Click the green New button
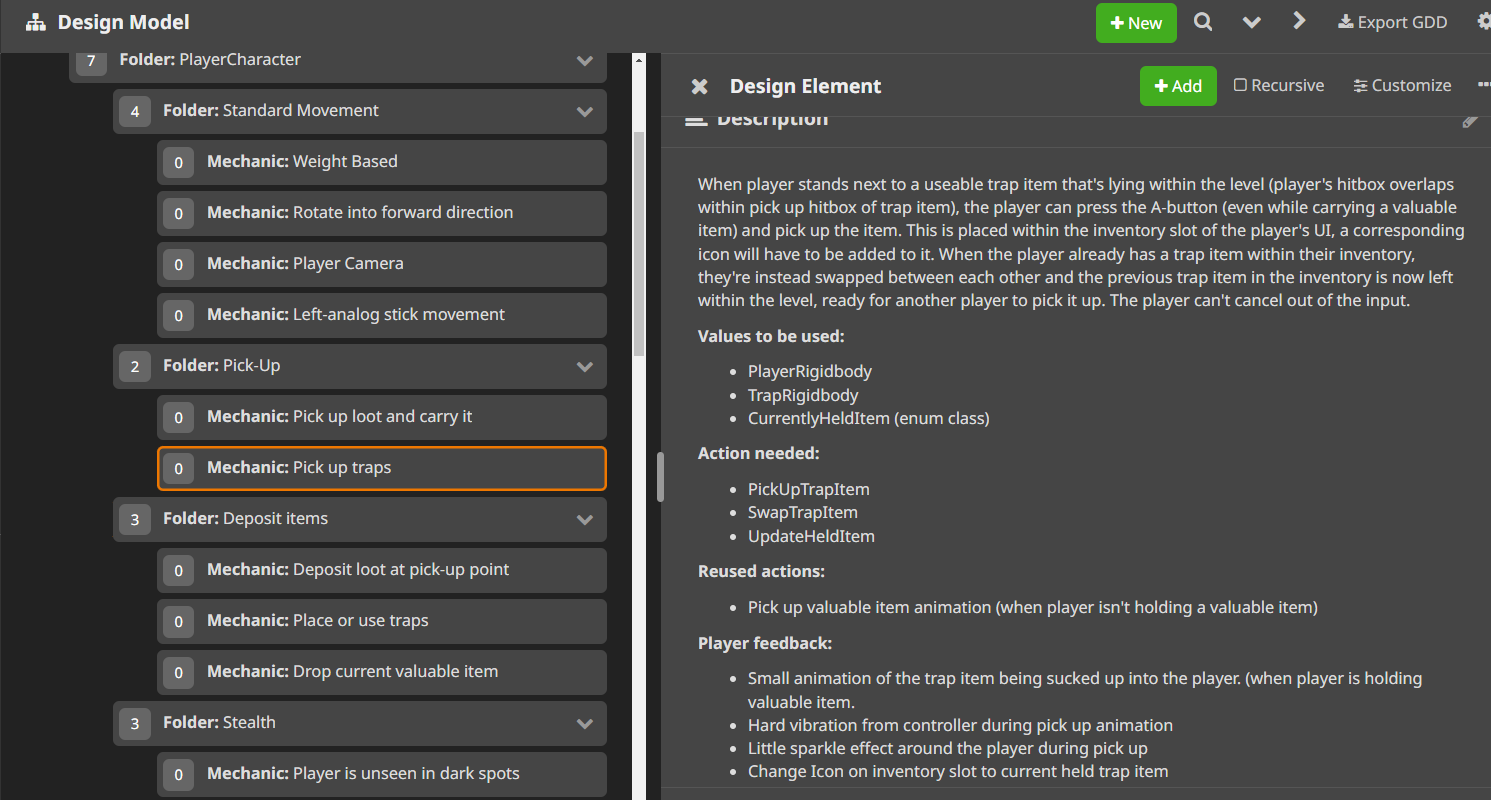1491x800 pixels. [x=1136, y=23]
